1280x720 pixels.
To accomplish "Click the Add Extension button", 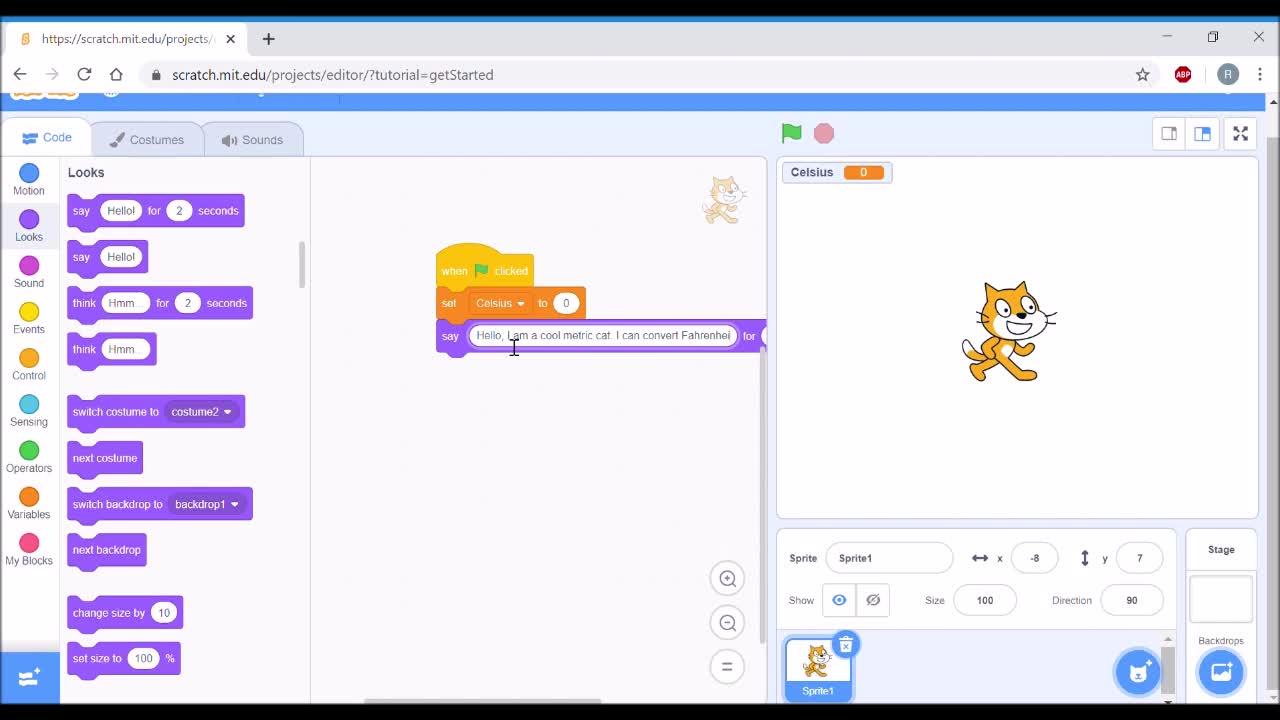I will 29,677.
